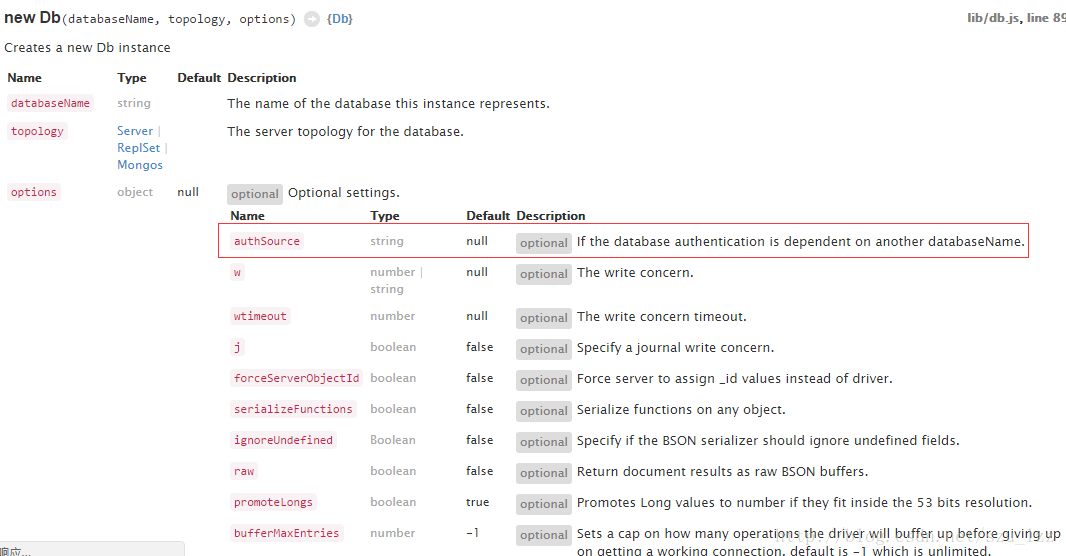This screenshot has width=1066, height=556.
Task: Click the promoteLongs option name
Action: 273,502
